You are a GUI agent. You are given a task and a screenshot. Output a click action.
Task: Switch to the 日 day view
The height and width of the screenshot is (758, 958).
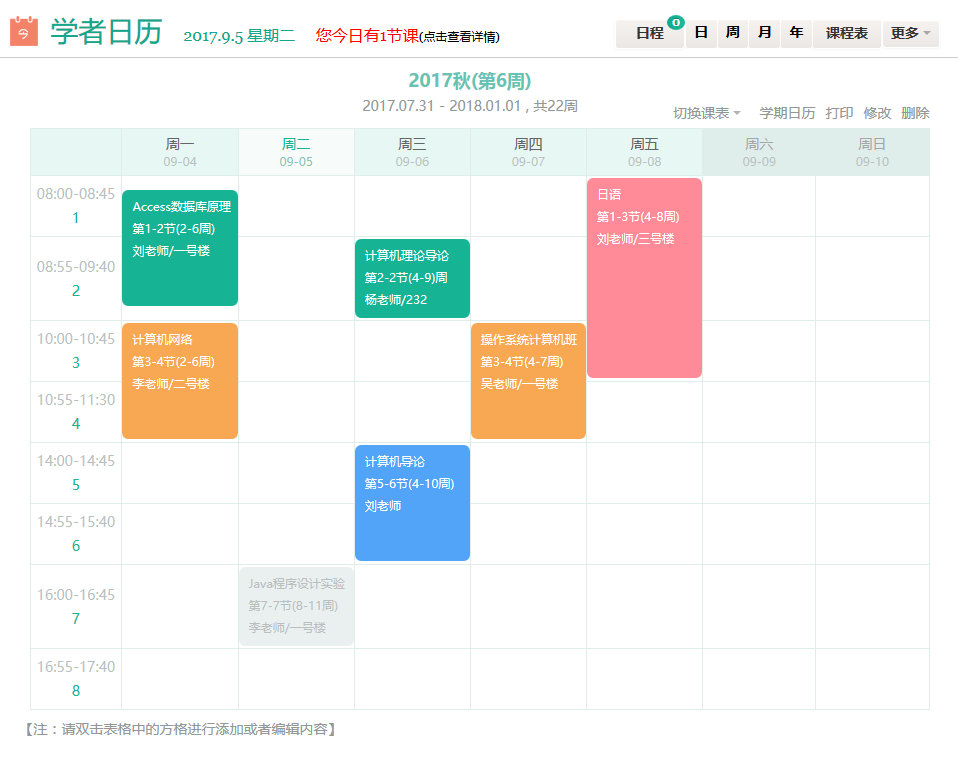click(x=701, y=33)
